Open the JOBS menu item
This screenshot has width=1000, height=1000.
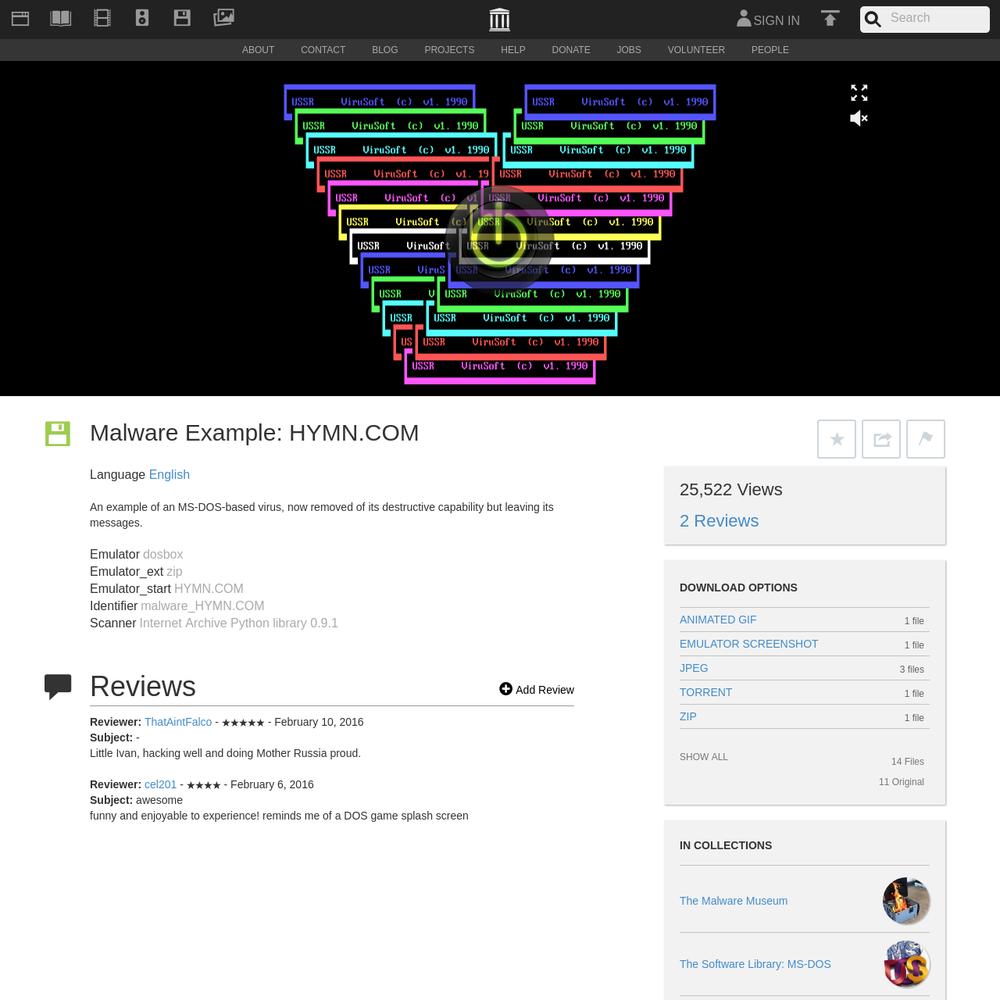pos(629,50)
